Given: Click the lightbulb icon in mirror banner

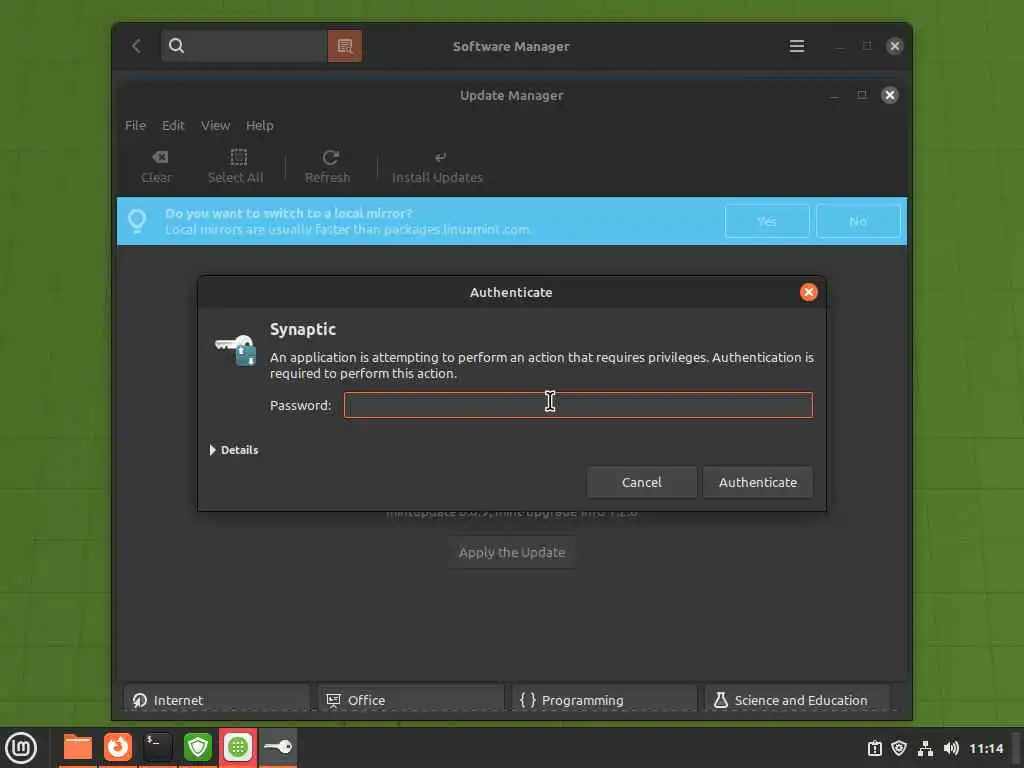Looking at the screenshot, I should [137, 221].
